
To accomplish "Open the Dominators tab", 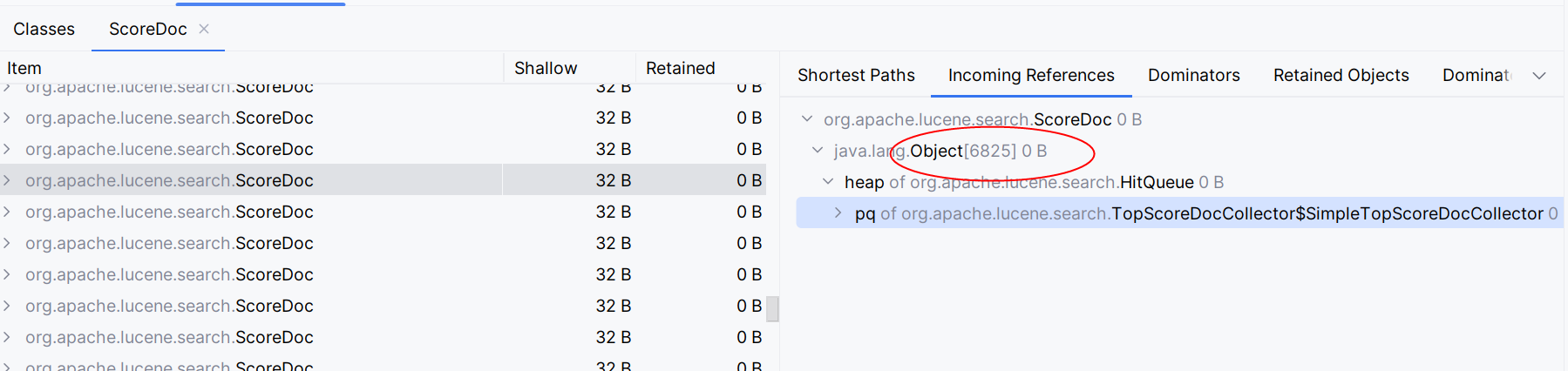I will coord(1193,76).
